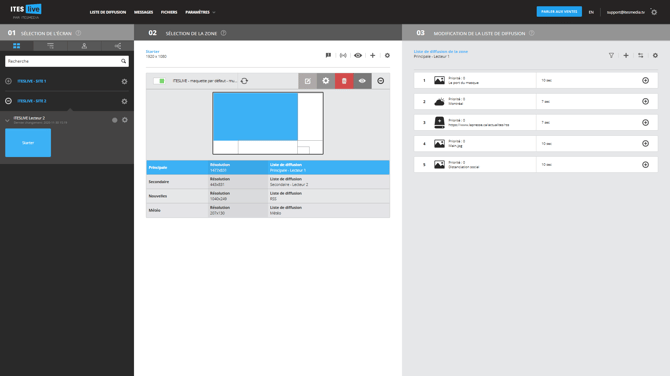This screenshot has height=376, width=670.
Task: Click the flag icon in zone toolbar
Action: (328, 56)
